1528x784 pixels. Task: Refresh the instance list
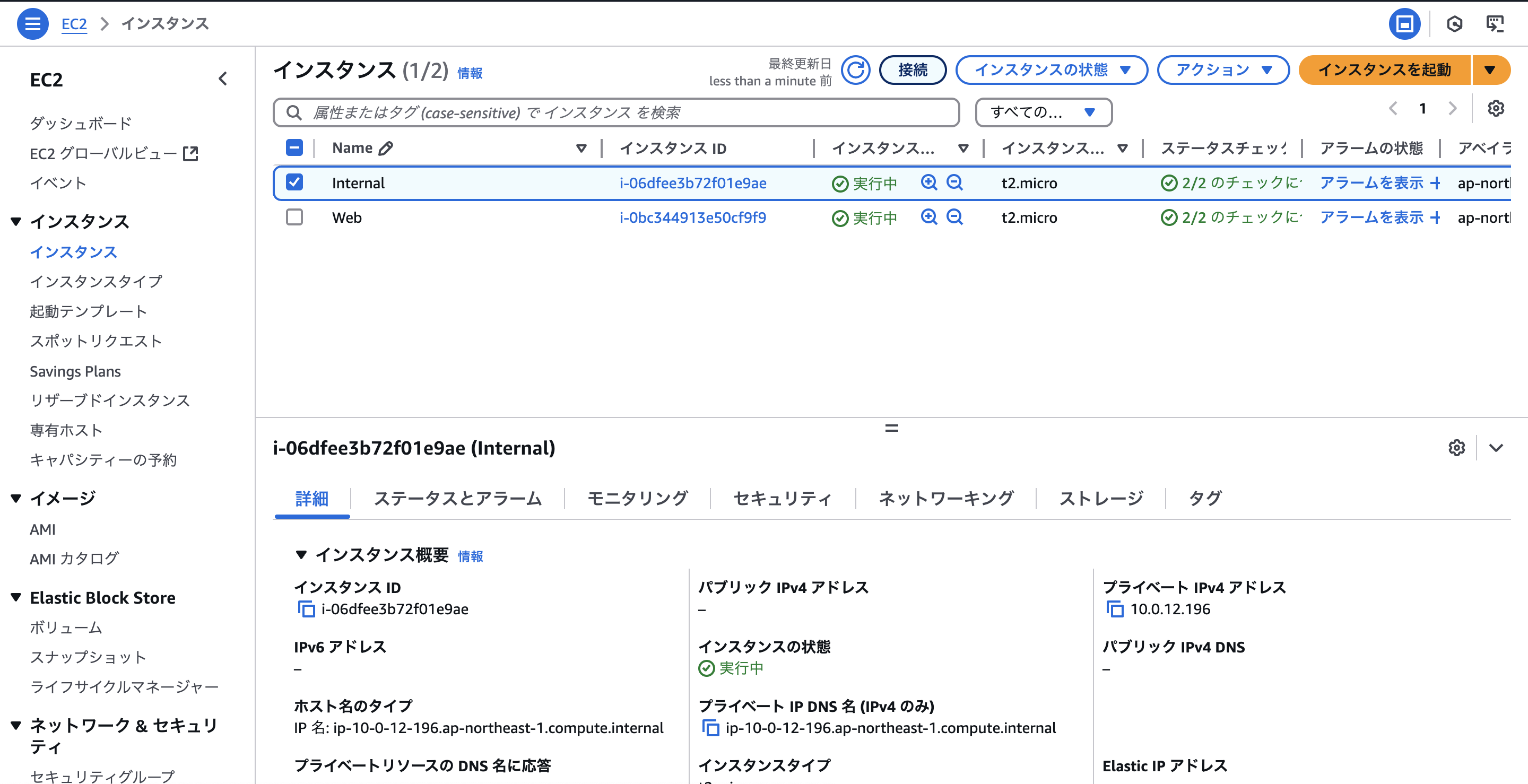(856, 69)
